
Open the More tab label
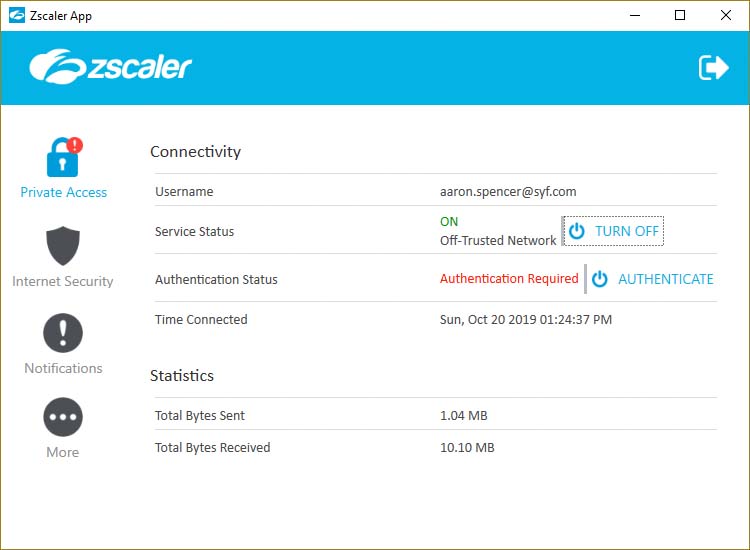(x=63, y=452)
